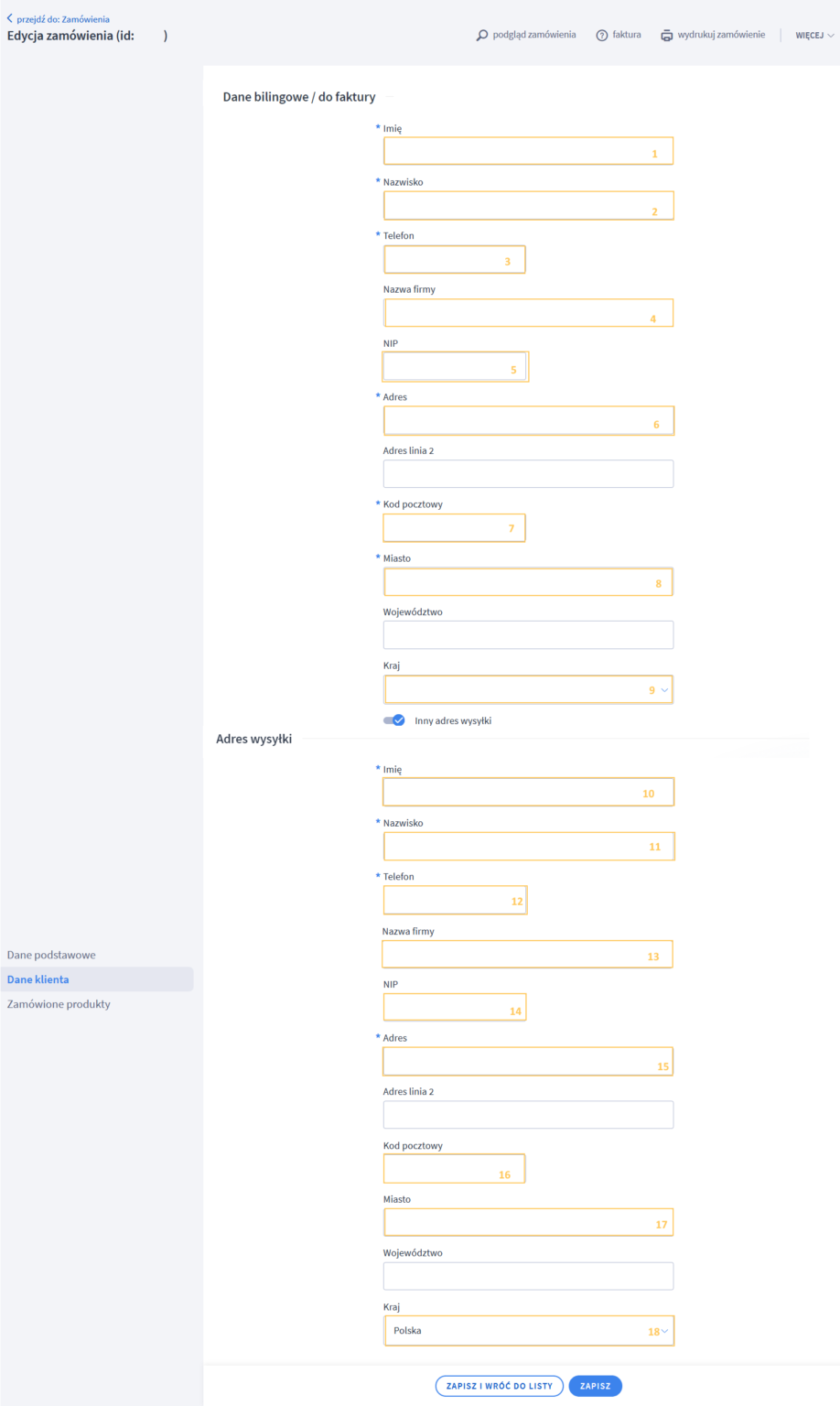Click the printer icon to print order
This screenshot has width=840, height=1406.
point(667,36)
